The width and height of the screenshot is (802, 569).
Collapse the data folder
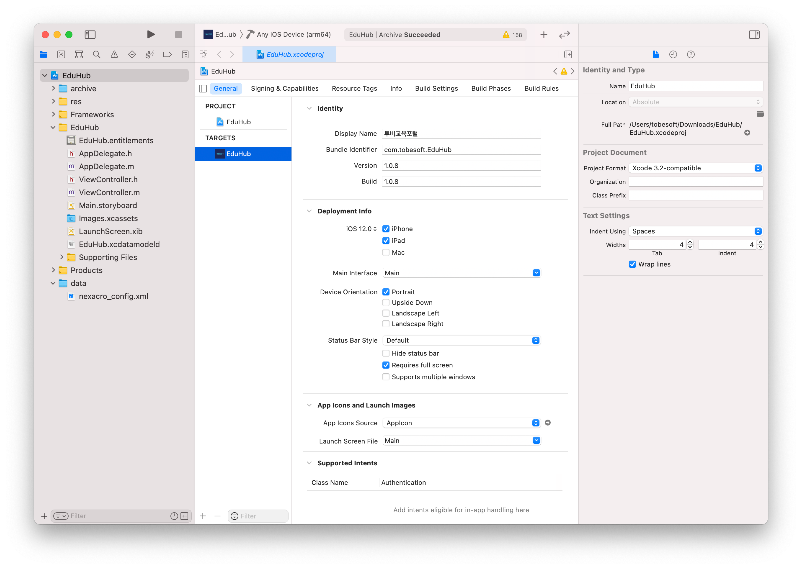tap(53, 283)
